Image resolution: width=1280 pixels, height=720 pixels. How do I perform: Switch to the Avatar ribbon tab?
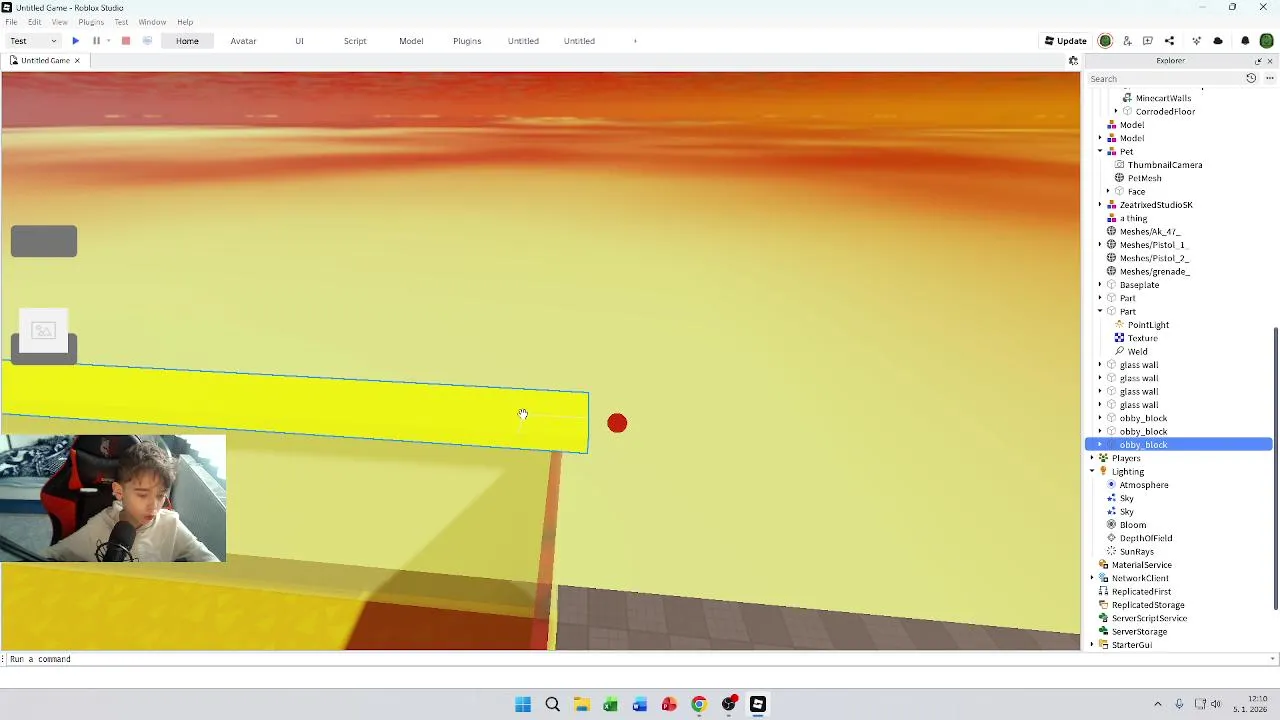pyautogui.click(x=243, y=41)
